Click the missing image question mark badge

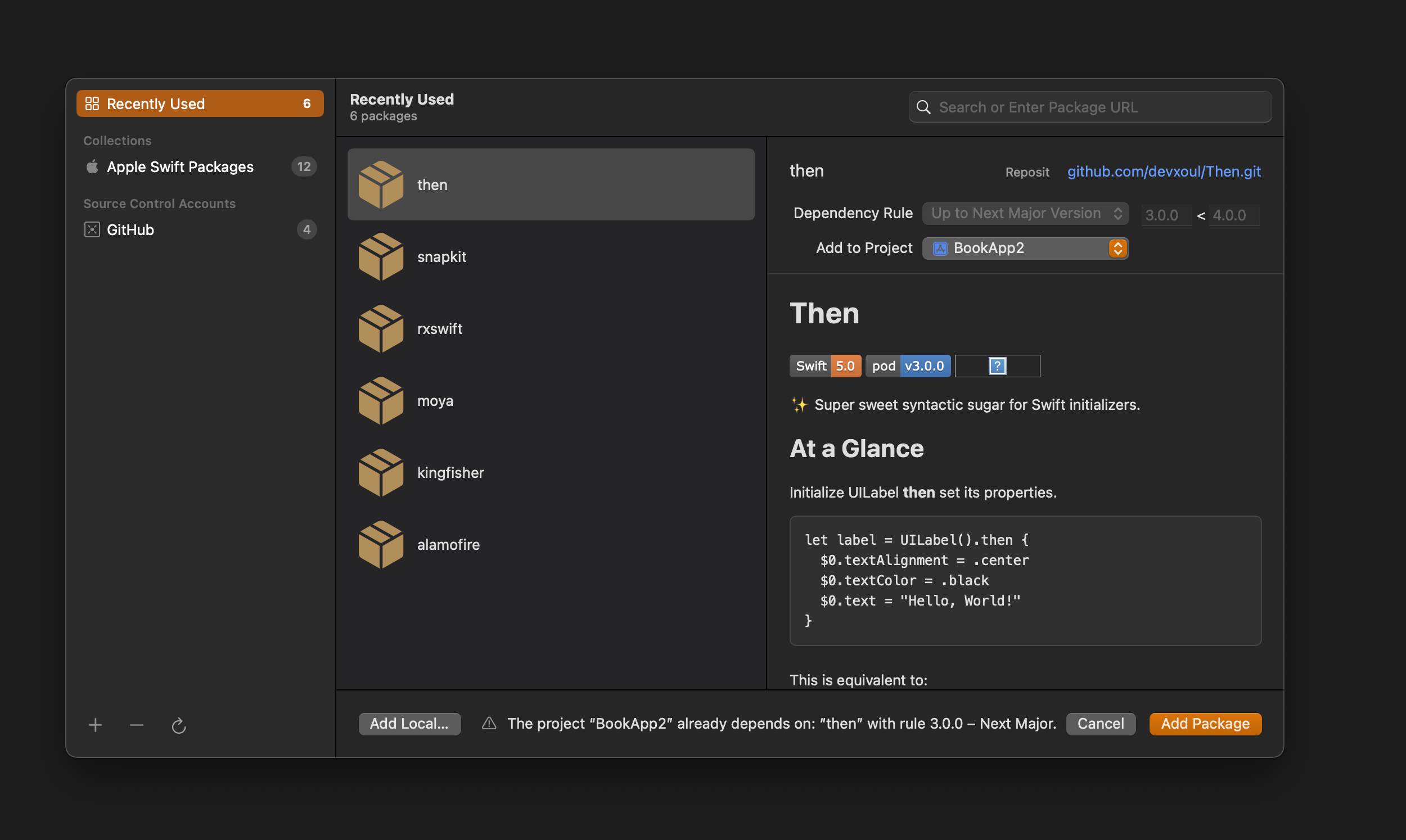tap(997, 365)
